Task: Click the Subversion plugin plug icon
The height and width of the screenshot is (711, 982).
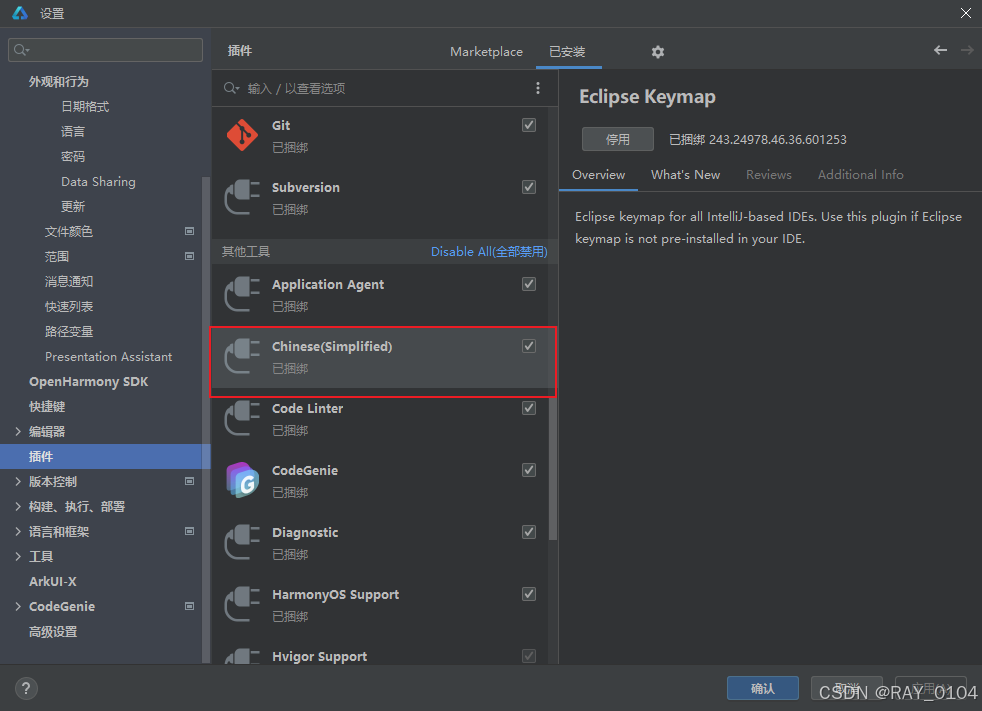Action: tap(242, 197)
